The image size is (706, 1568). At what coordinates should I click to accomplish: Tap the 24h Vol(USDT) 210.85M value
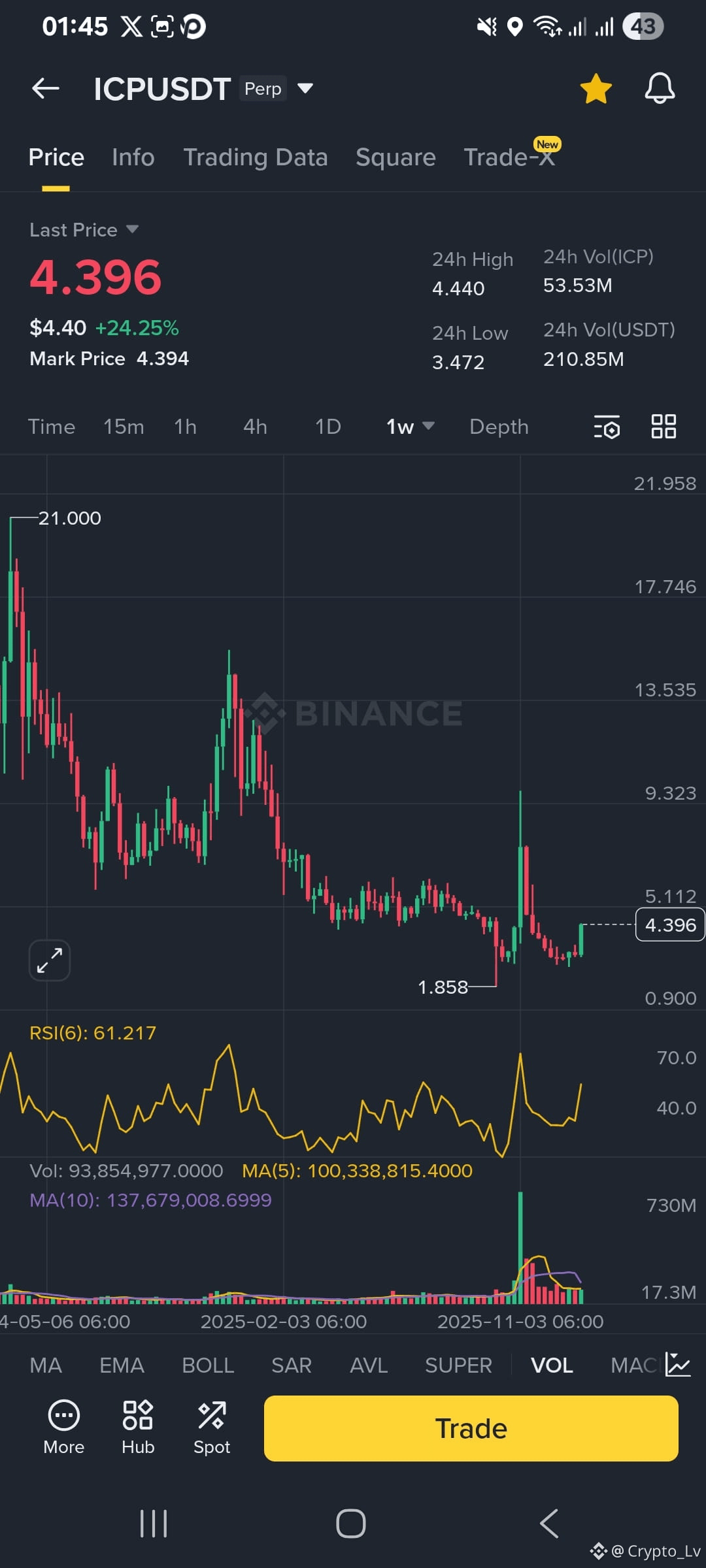584,359
